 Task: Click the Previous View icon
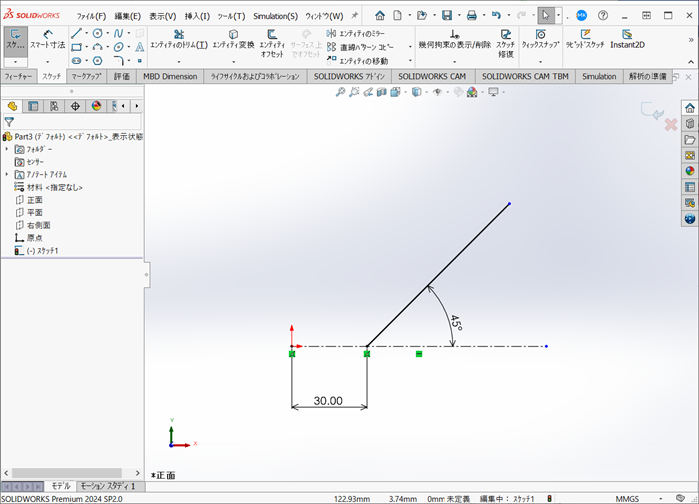tap(368, 92)
